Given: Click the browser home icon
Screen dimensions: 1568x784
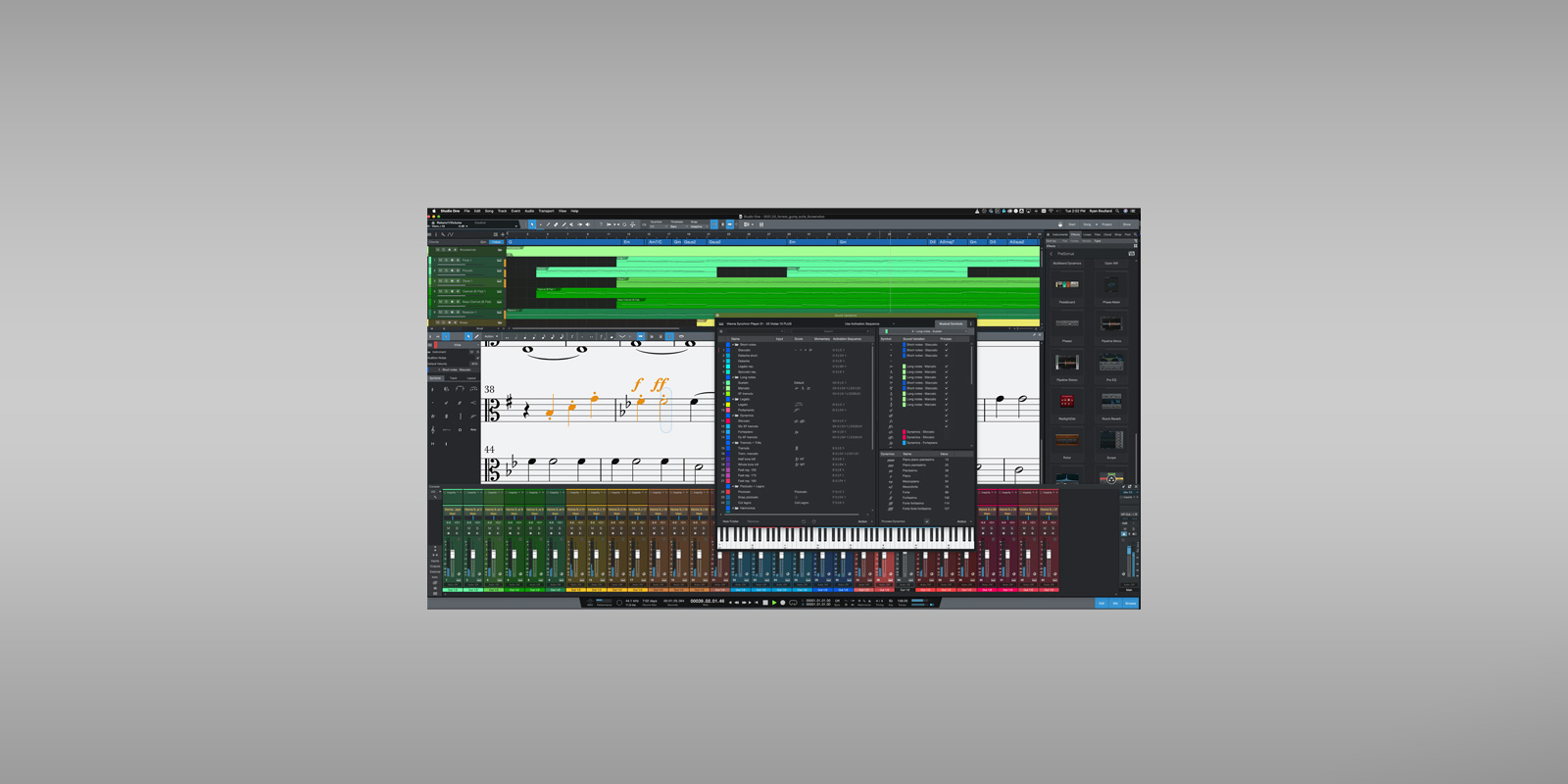Looking at the screenshot, I should 1048,234.
